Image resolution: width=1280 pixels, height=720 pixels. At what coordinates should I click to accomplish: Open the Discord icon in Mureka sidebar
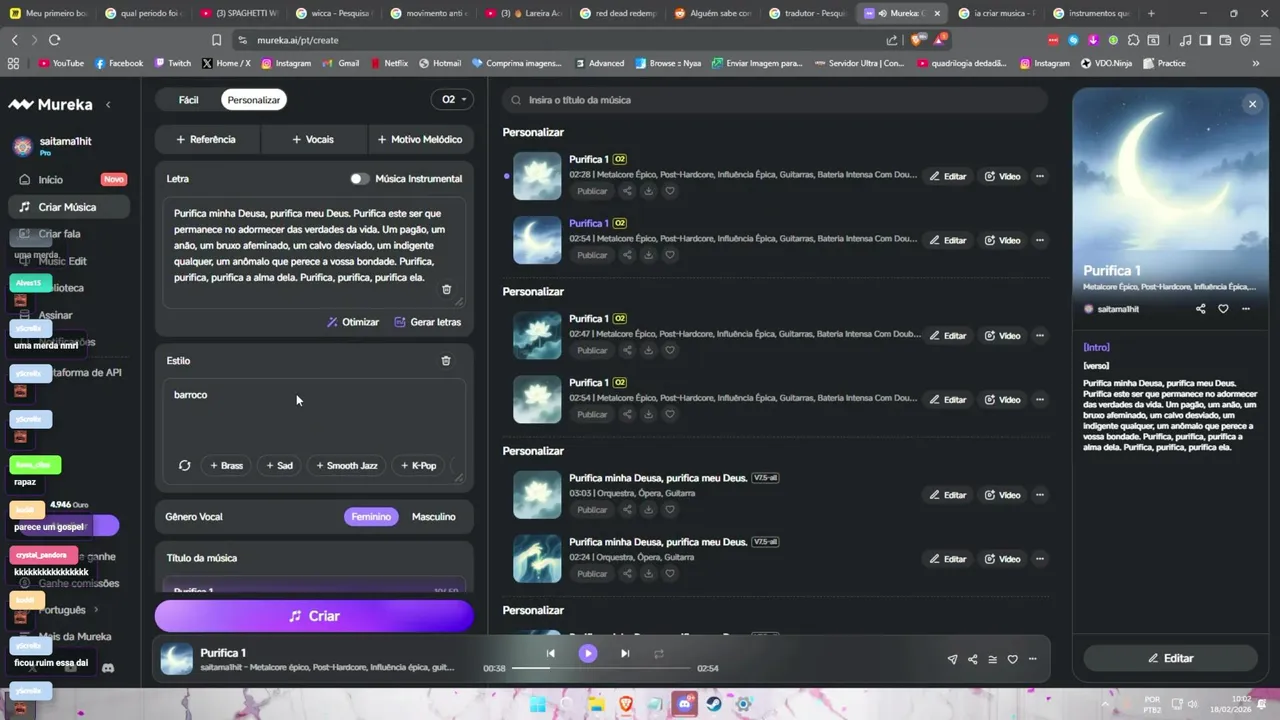(108, 667)
